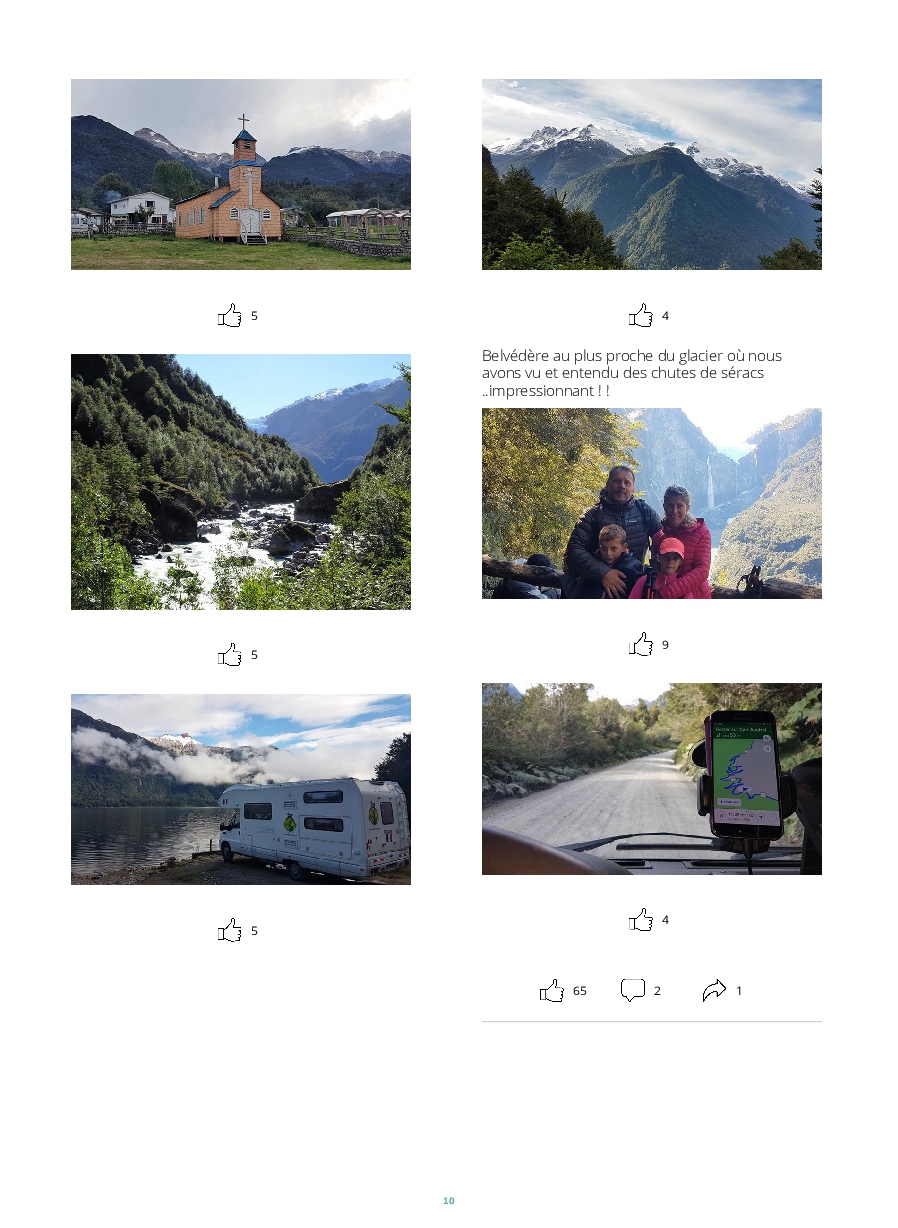Like the snowy mountain peak photo
Viewport: 898px width, 1228px height.
tap(641, 316)
